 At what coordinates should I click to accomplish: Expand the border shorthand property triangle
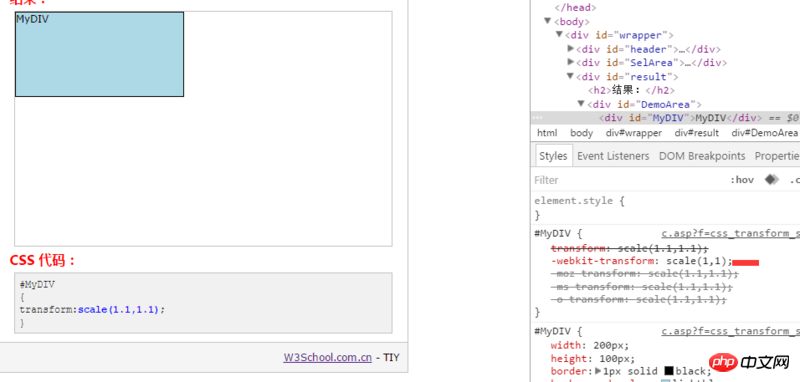point(599,371)
